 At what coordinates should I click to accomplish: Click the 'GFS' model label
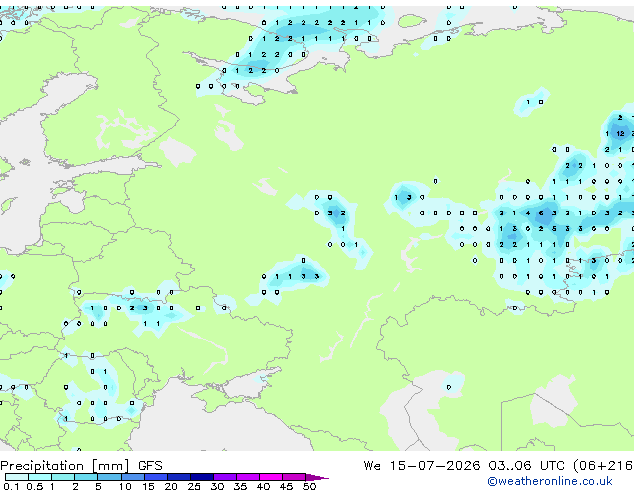pos(150,466)
